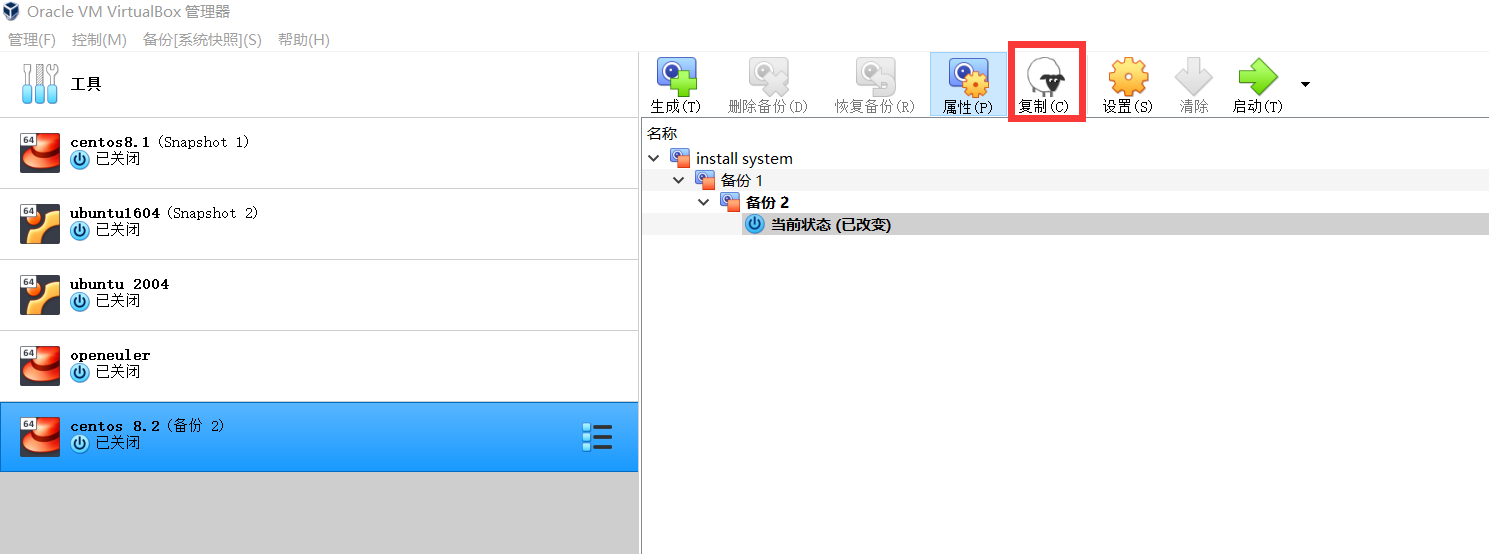Collapse the 备份 2 snapshot node
Viewport: 1489px width, 554px height.
(704, 202)
